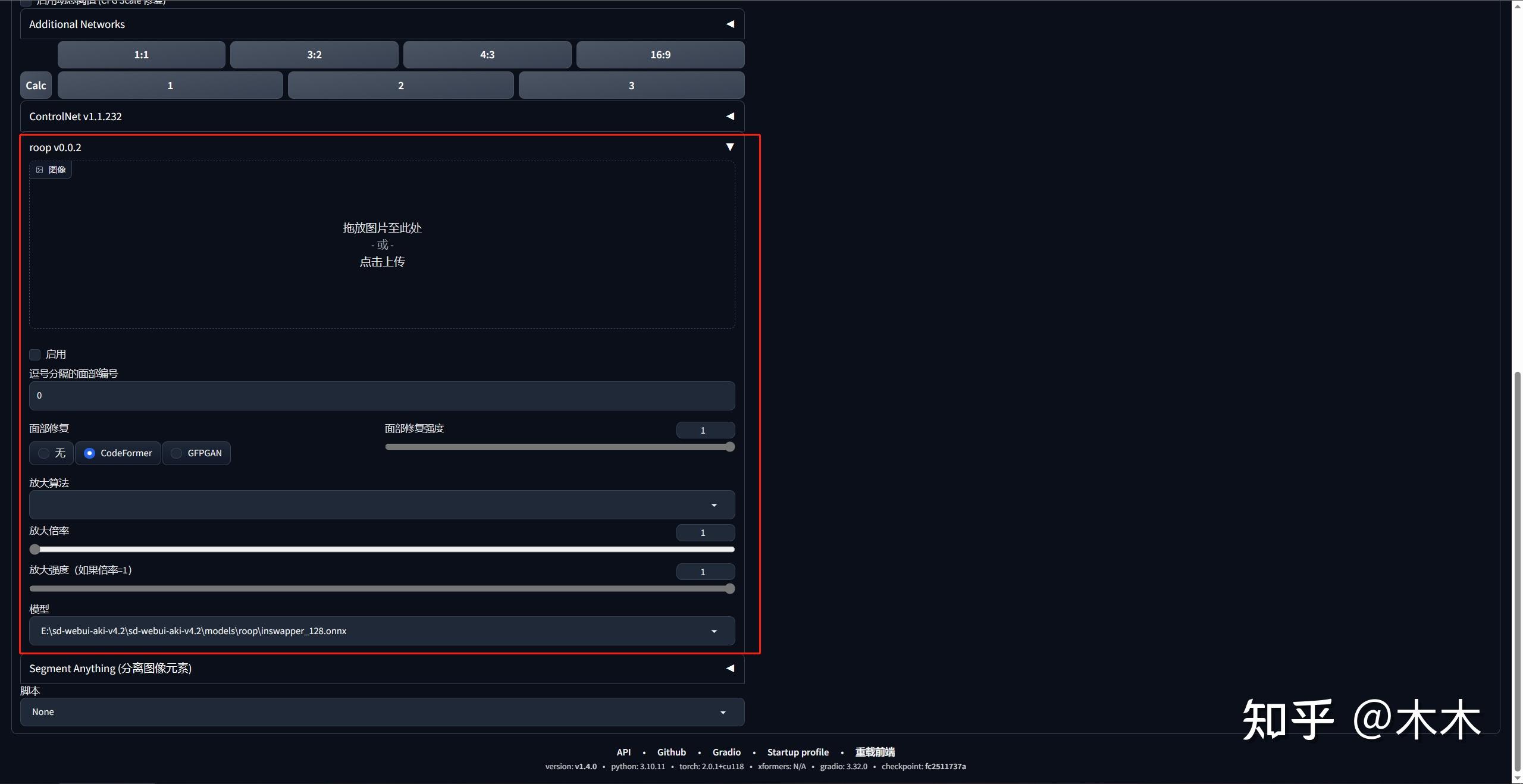Click image upload drop area
Viewport: 1523px width, 784px height.
tap(382, 245)
